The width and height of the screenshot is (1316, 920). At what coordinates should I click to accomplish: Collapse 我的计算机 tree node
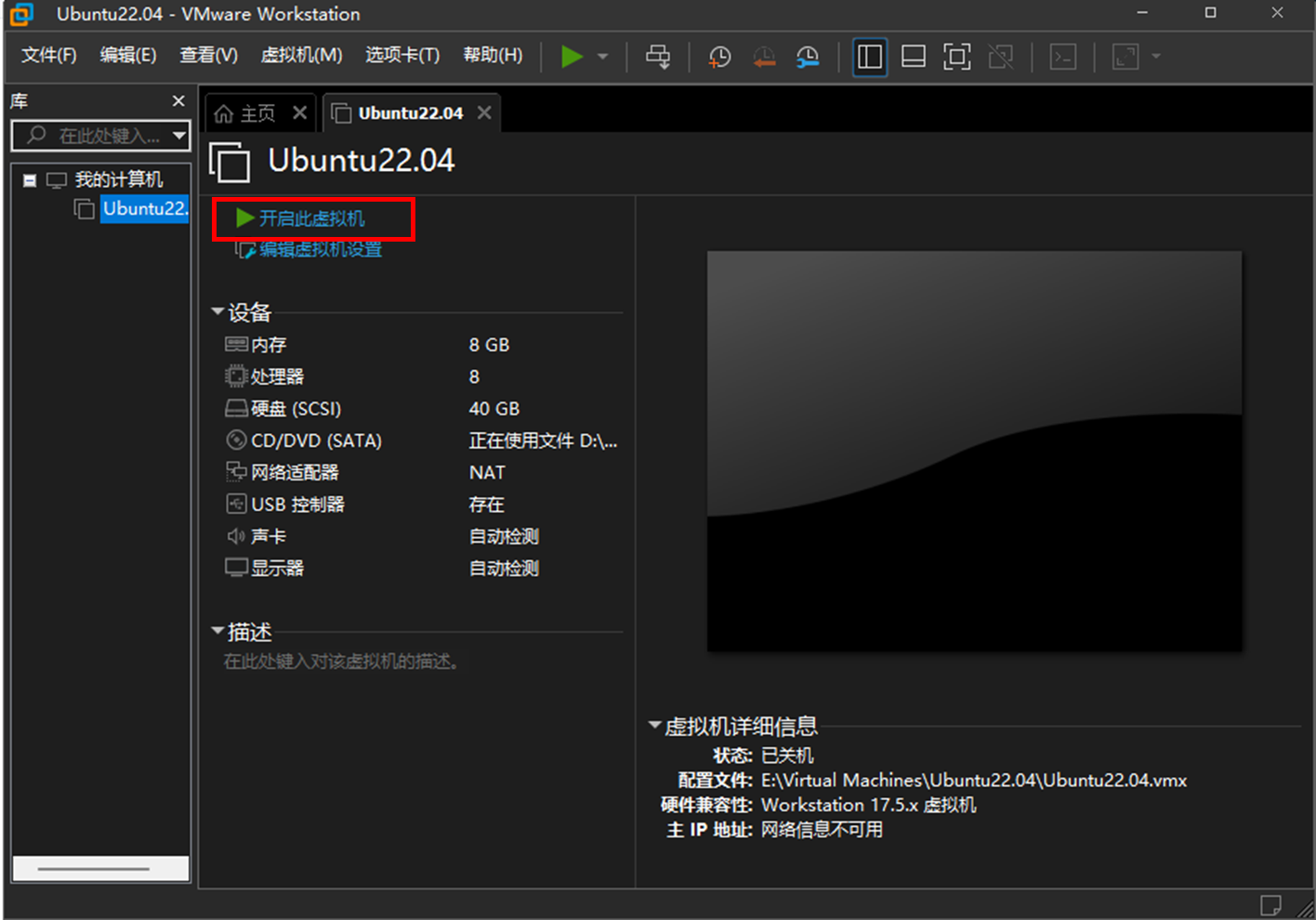coord(30,180)
